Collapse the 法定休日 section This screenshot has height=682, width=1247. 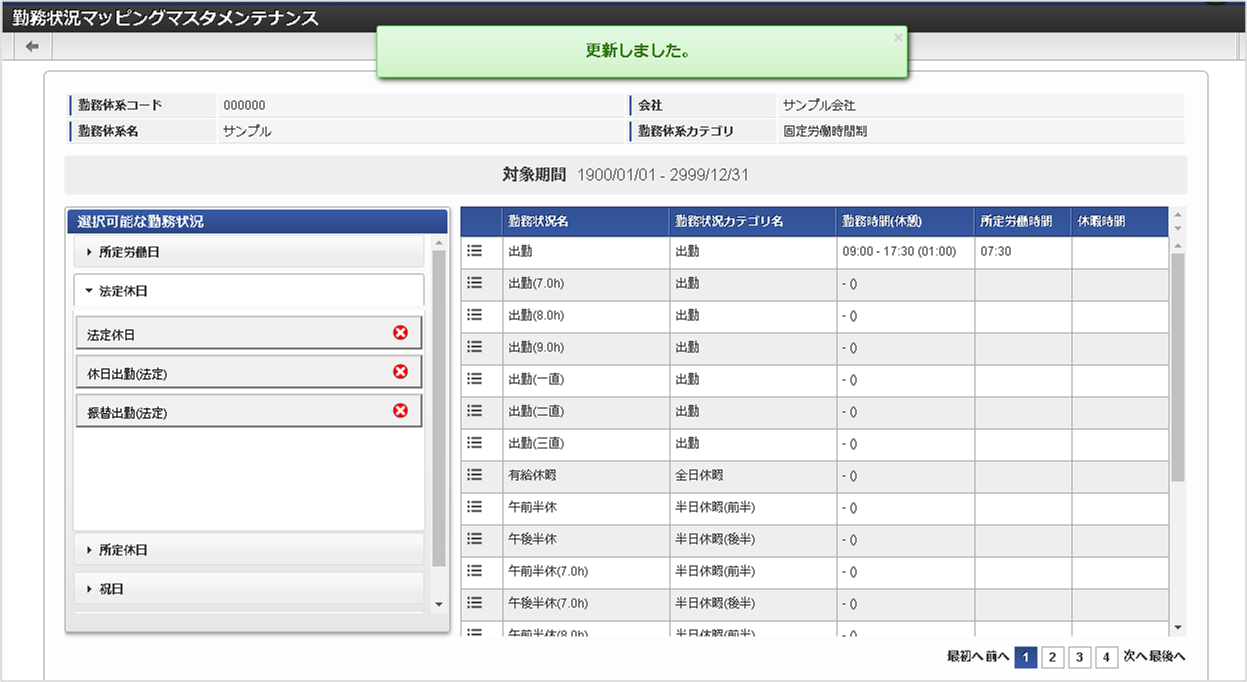[x=249, y=291]
